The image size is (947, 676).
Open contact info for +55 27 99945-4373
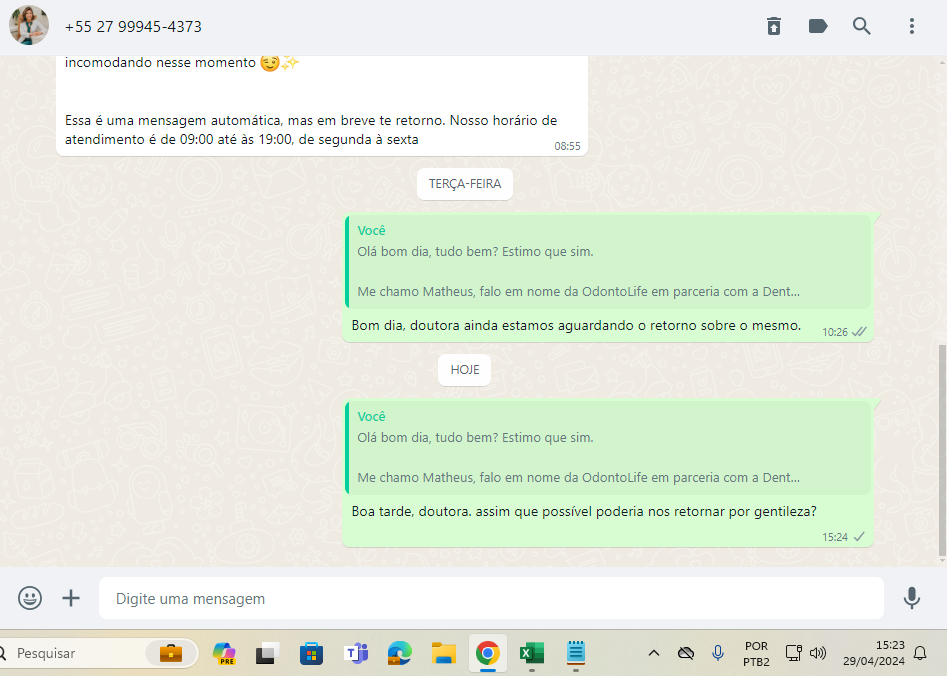coord(133,27)
